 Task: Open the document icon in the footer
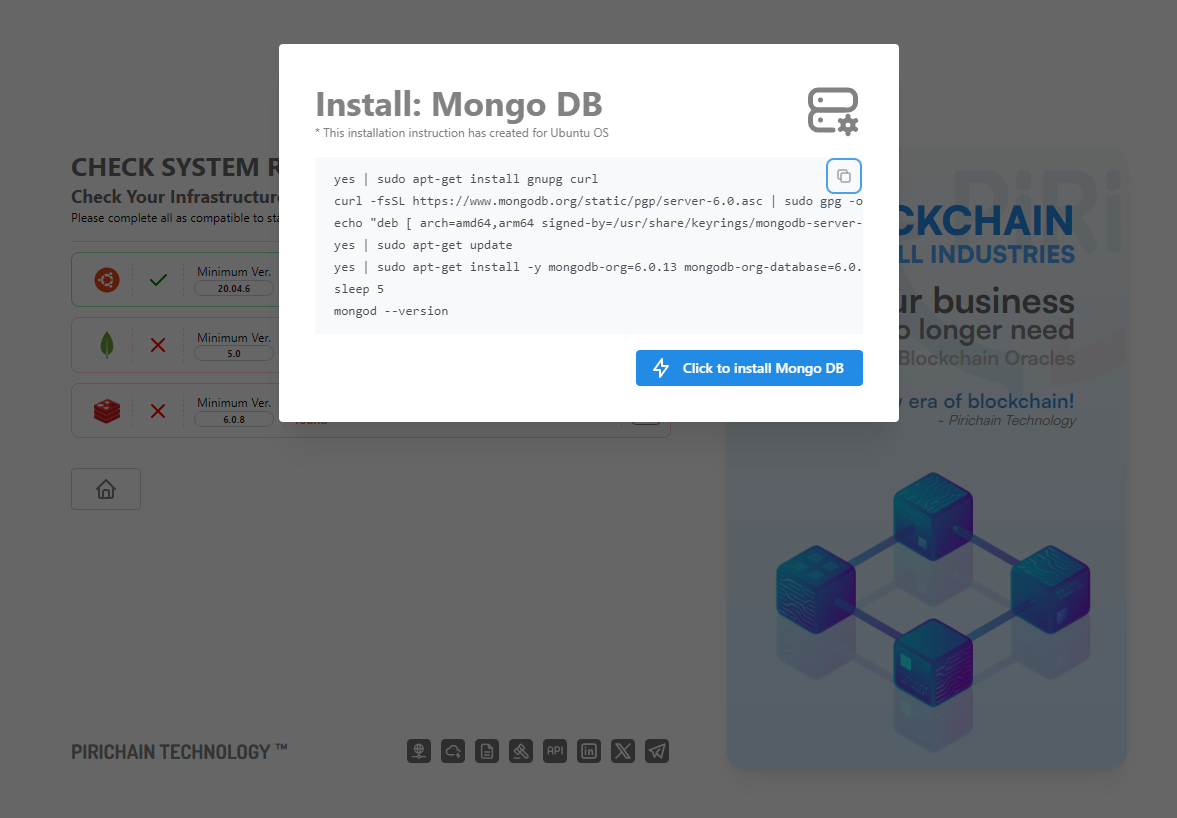tap(486, 751)
